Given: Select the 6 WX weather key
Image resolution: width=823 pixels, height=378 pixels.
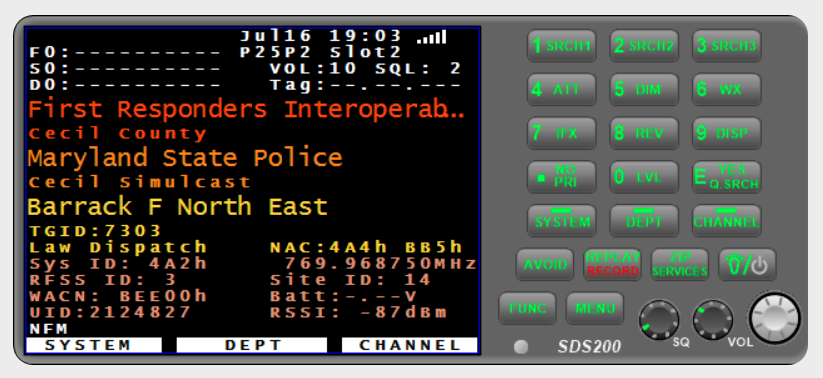Looking at the screenshot, I should [x=726, y=90].
